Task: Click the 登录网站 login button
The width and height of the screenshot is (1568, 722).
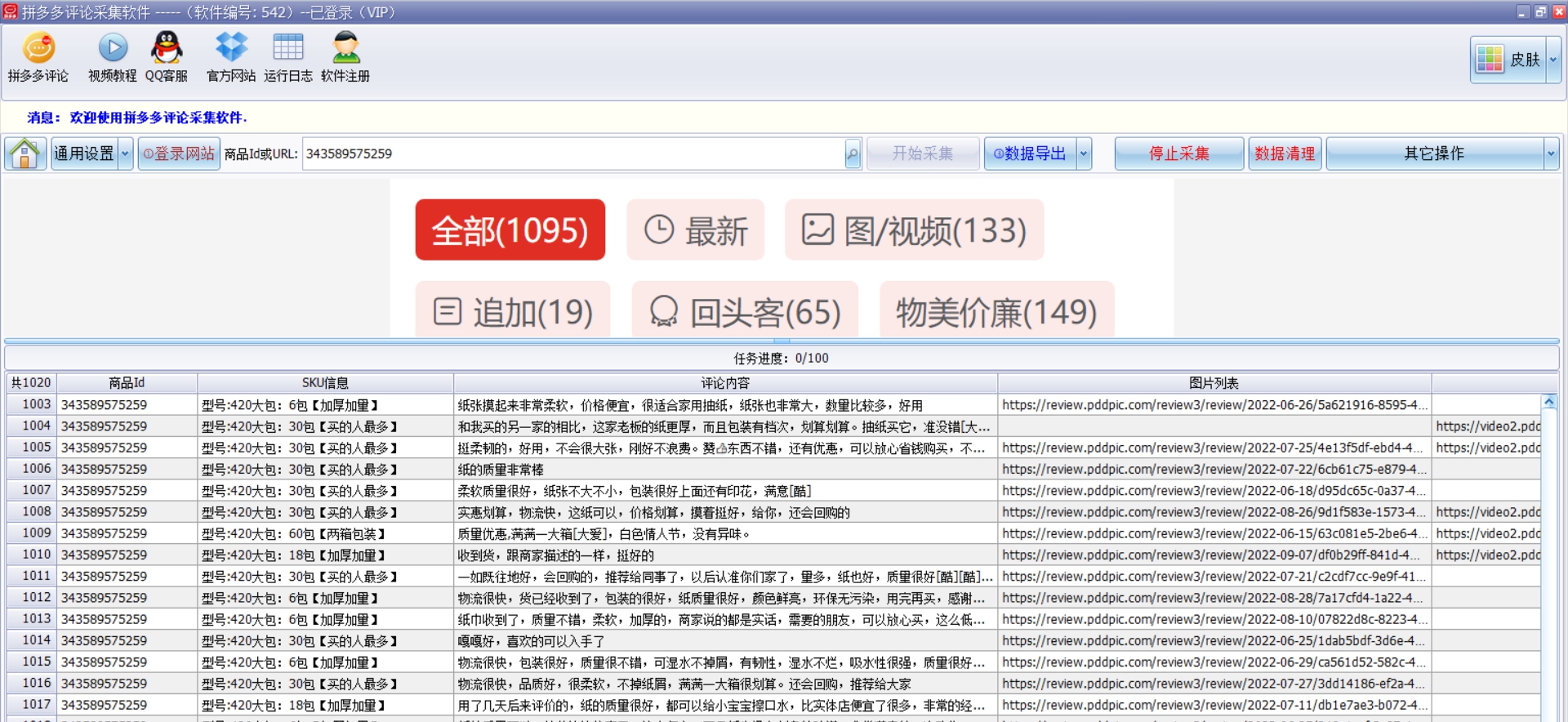Action: tap(179, 154)
